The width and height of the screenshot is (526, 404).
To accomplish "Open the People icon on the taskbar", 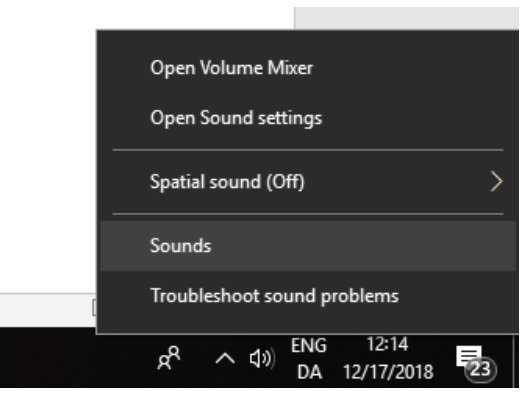I will 169,358.
